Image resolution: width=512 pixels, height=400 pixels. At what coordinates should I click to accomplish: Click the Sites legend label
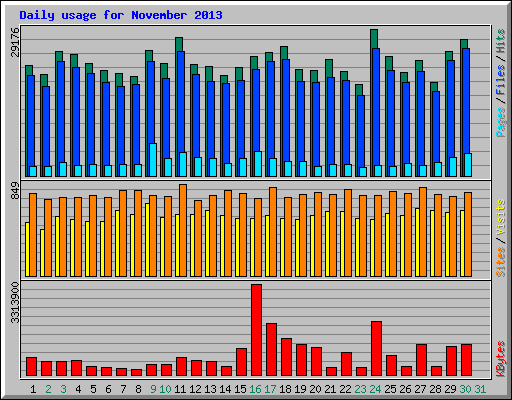[x=501, y=262]
